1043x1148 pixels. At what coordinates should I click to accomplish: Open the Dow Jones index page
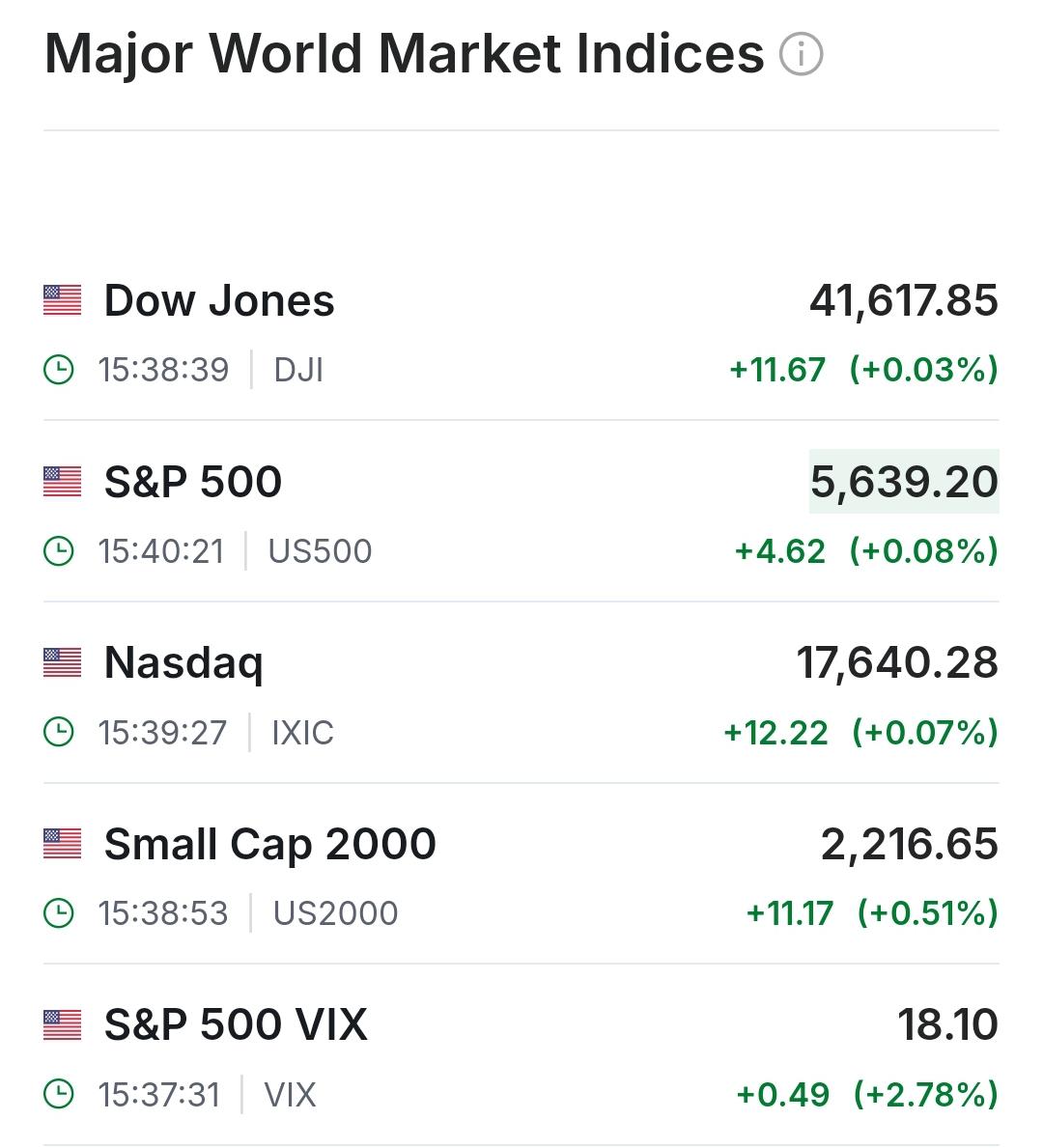tap(219, 300)
